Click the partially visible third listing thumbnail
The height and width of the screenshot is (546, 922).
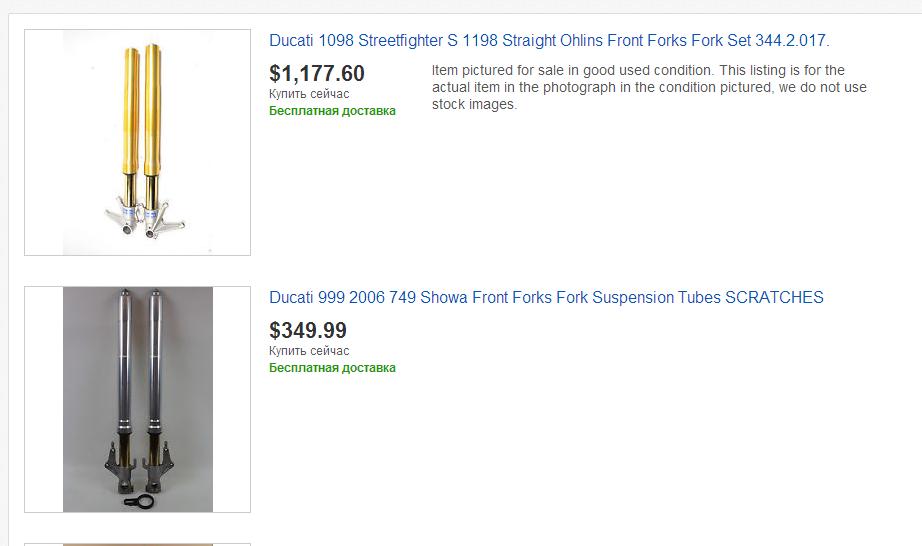pos(137,544)
